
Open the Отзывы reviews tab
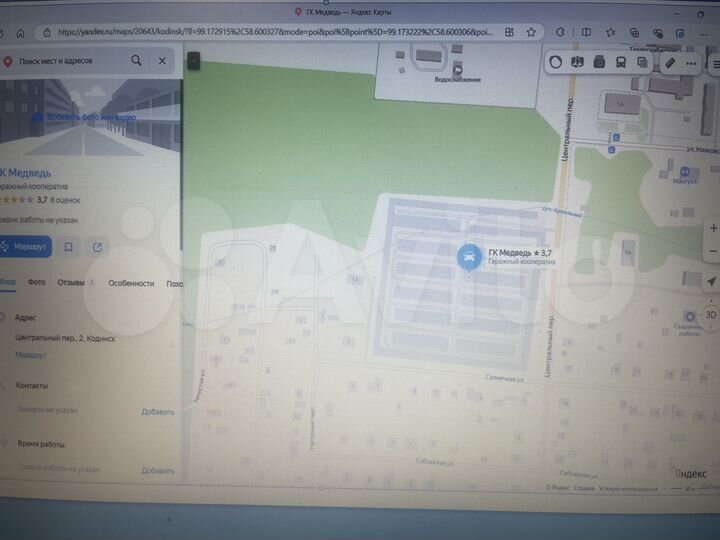(72, 283)
